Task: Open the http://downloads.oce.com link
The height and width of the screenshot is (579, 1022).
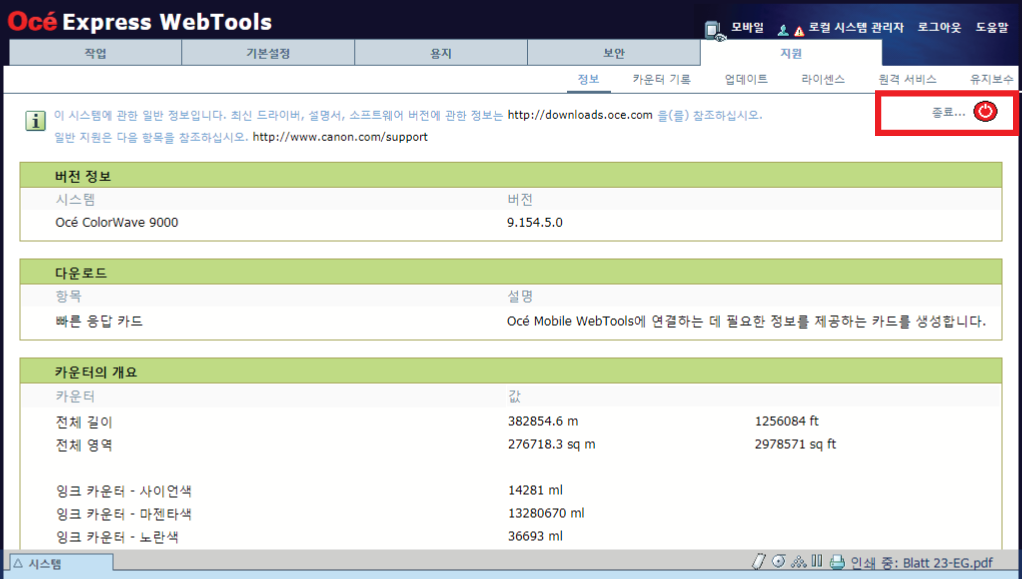Action: pyautogui.click(x=579, y=115)
